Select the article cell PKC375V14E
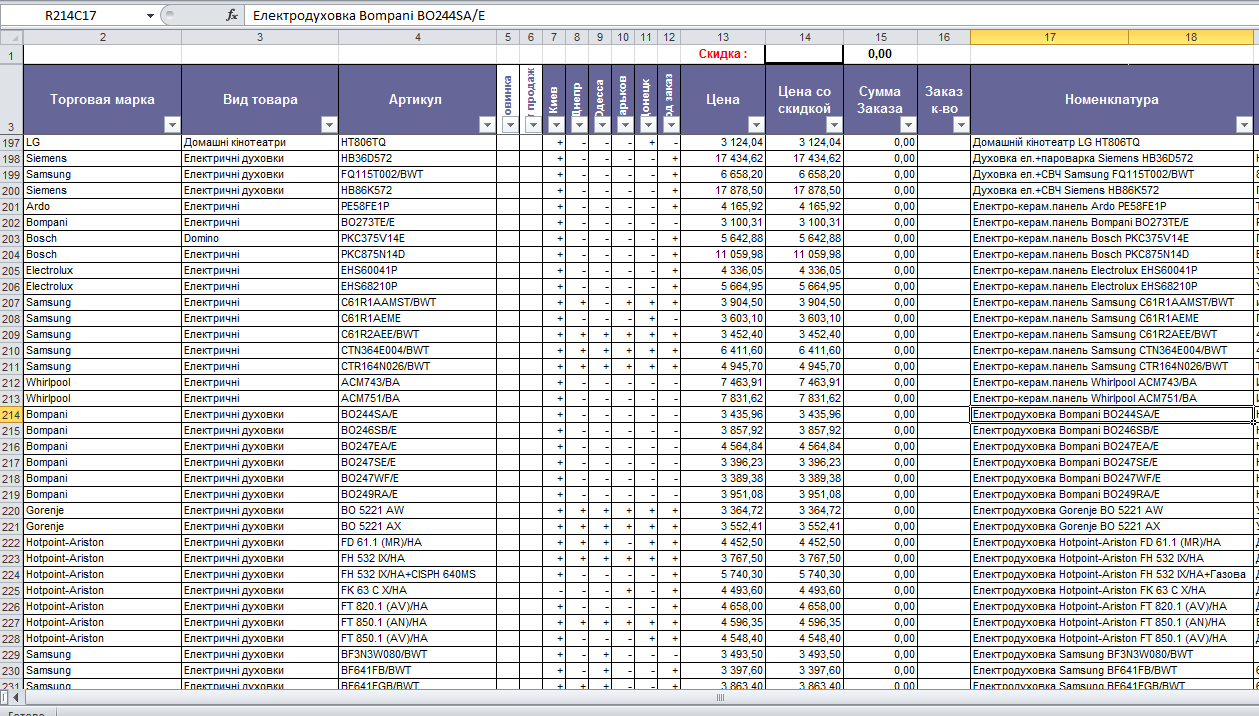This screenshot has width=1259, height=716. click(x=418, y=238)
